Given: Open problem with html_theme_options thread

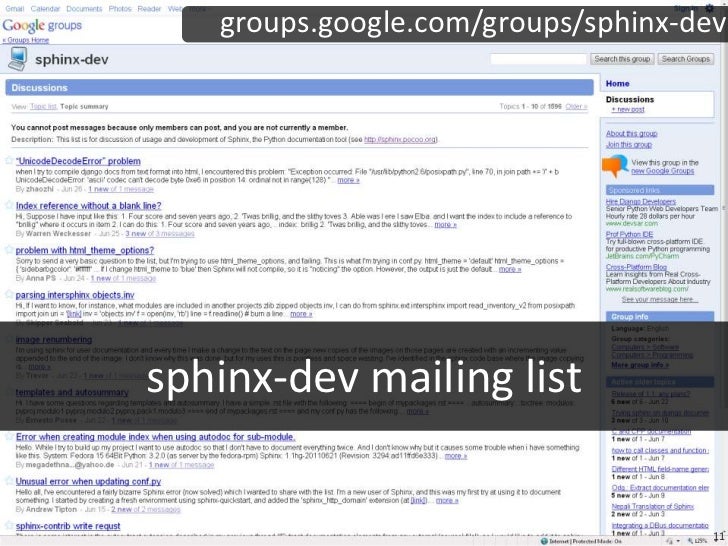Looking at the screenshot, I should point(85,250).
